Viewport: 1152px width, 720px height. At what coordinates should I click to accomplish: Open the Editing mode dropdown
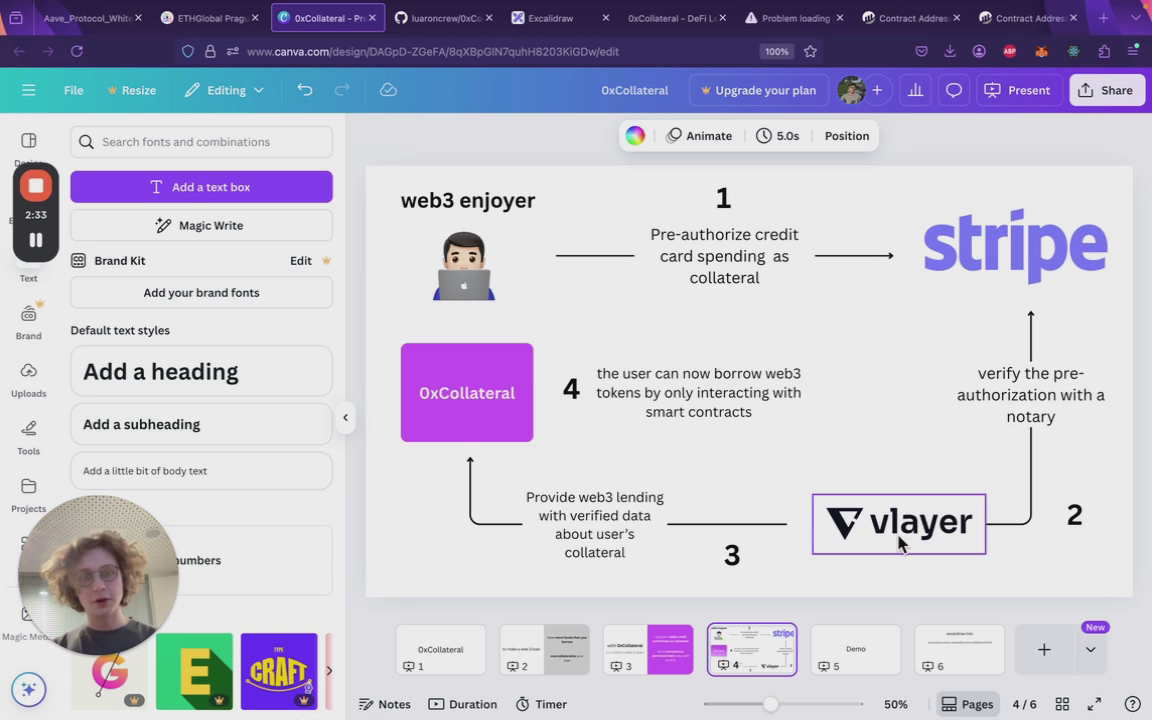tap(223, 90)
